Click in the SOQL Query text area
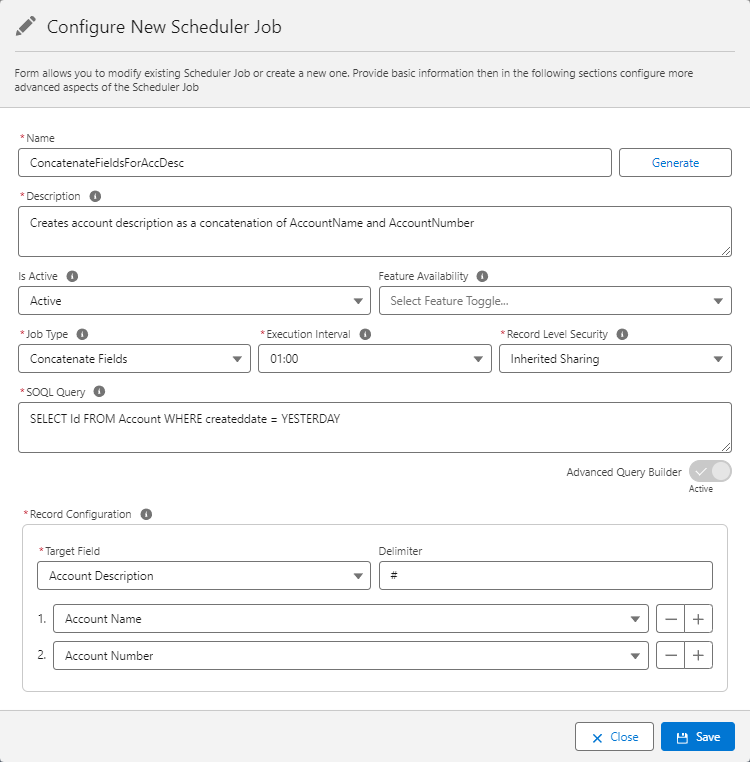The height and width of the screenshot is (762, 750). (x=375, y=427)
